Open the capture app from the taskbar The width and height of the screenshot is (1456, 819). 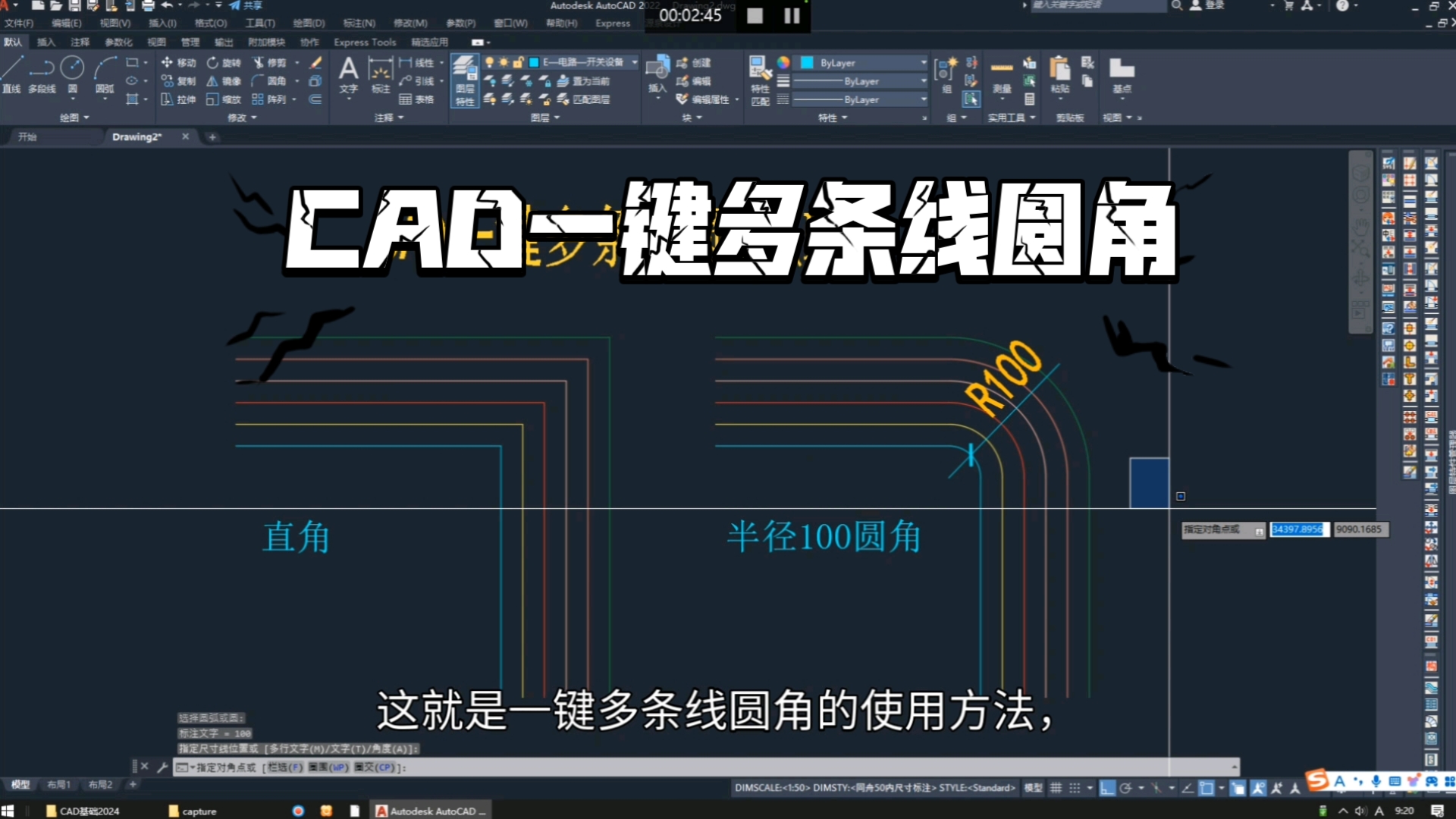(x=192, y=811)
